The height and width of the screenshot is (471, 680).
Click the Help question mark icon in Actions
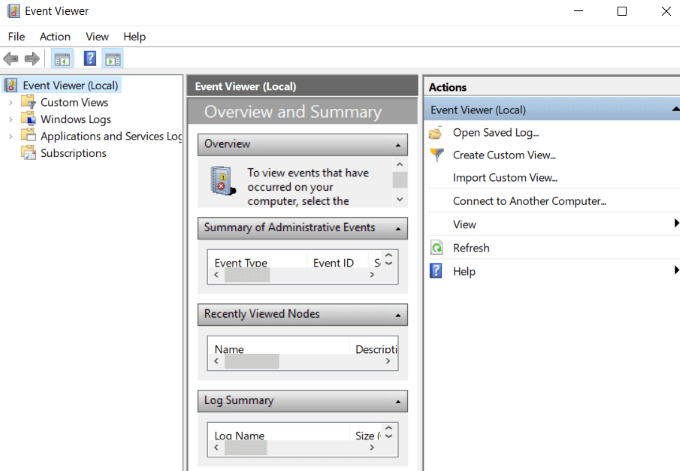click(x=436, y=271)
